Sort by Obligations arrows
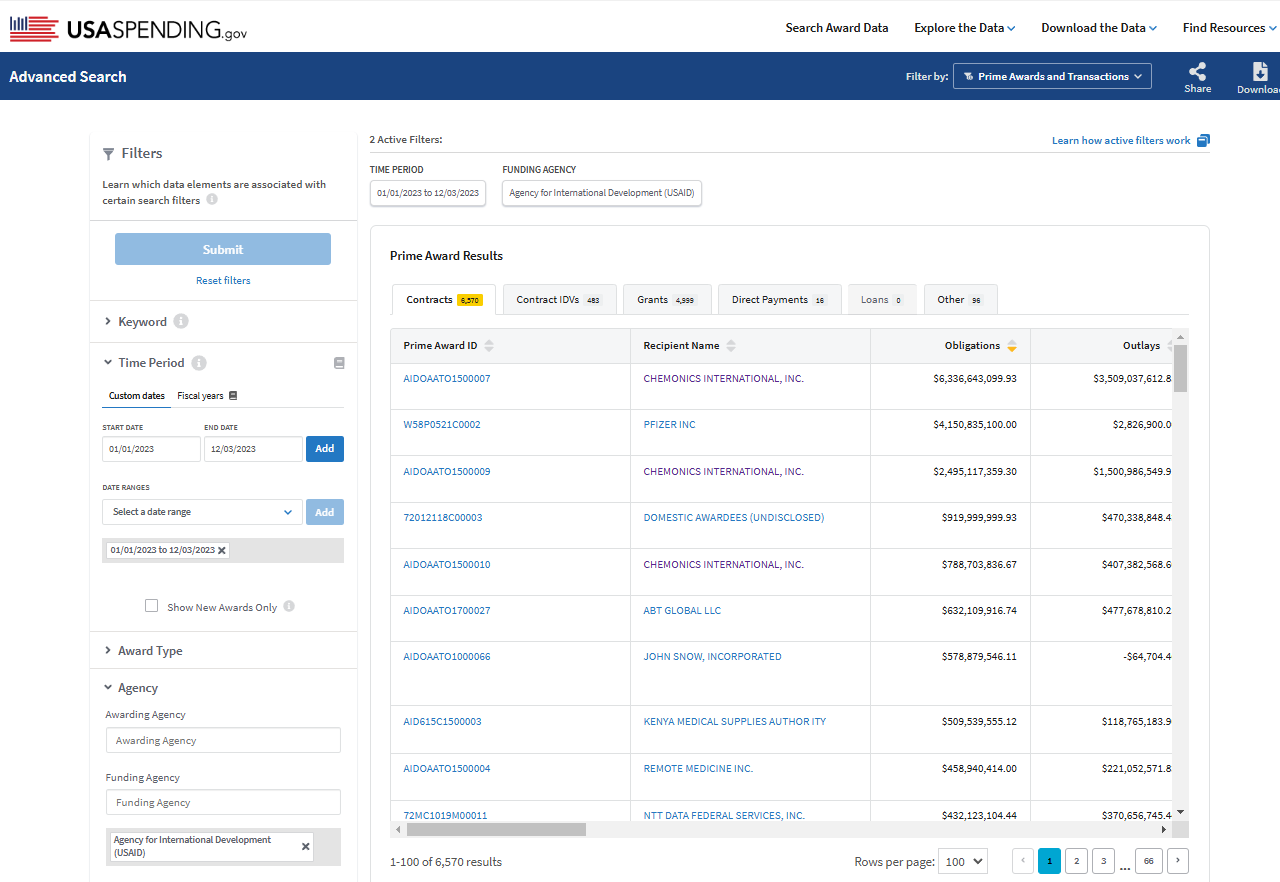Viewport: 1280px width, 882px height. pyautogui.click(x=1012, y=346)
